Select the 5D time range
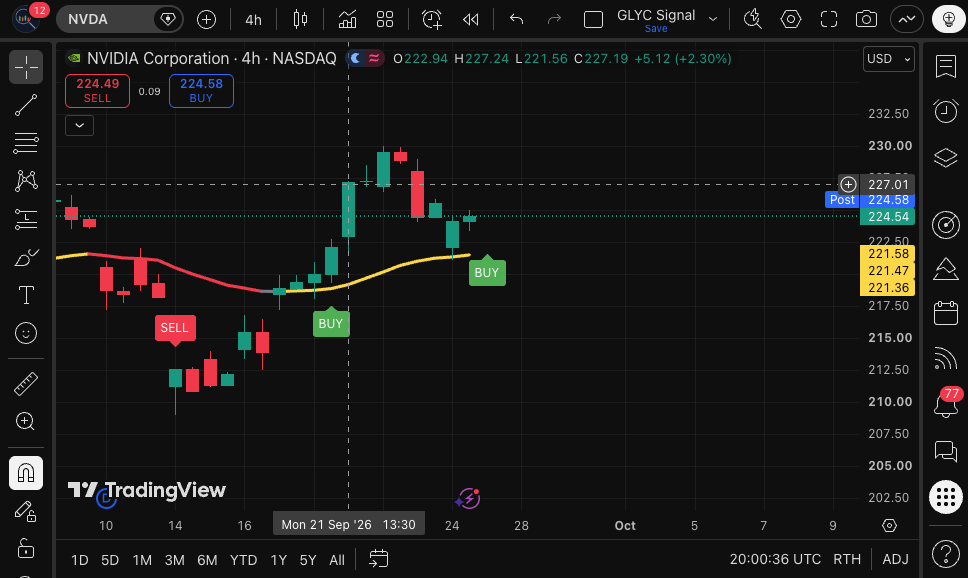968x578 pixels. [110, 560]
